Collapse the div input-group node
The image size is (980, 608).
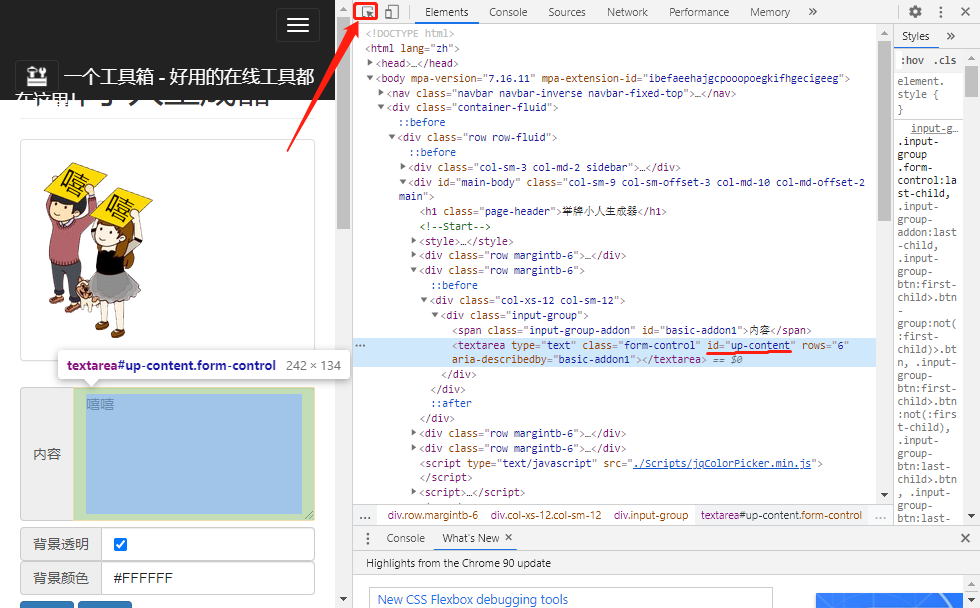point(434,315)
